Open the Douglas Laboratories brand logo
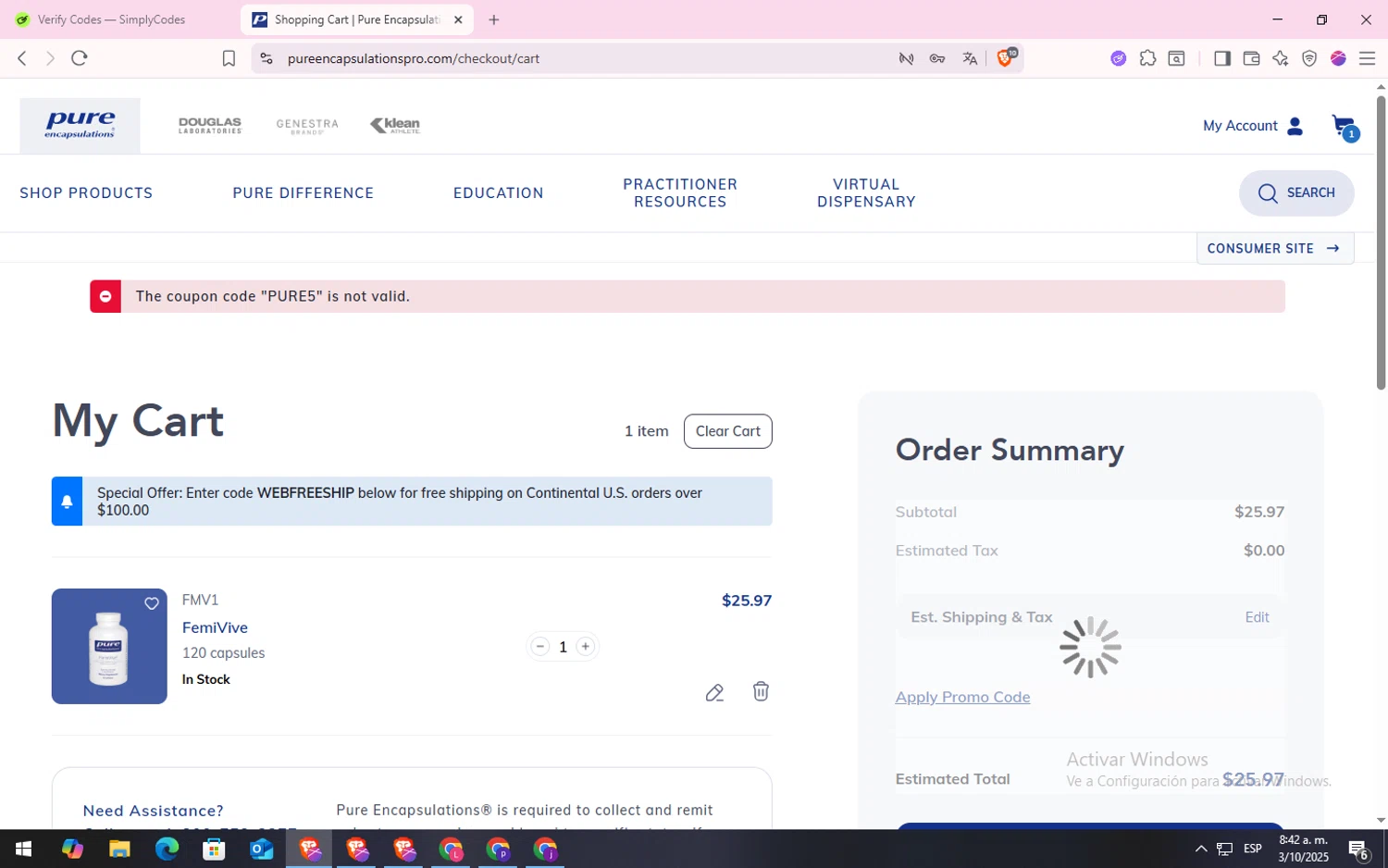Image resolution: width=1388 pixels, height=868 pixels. (210, 126)
